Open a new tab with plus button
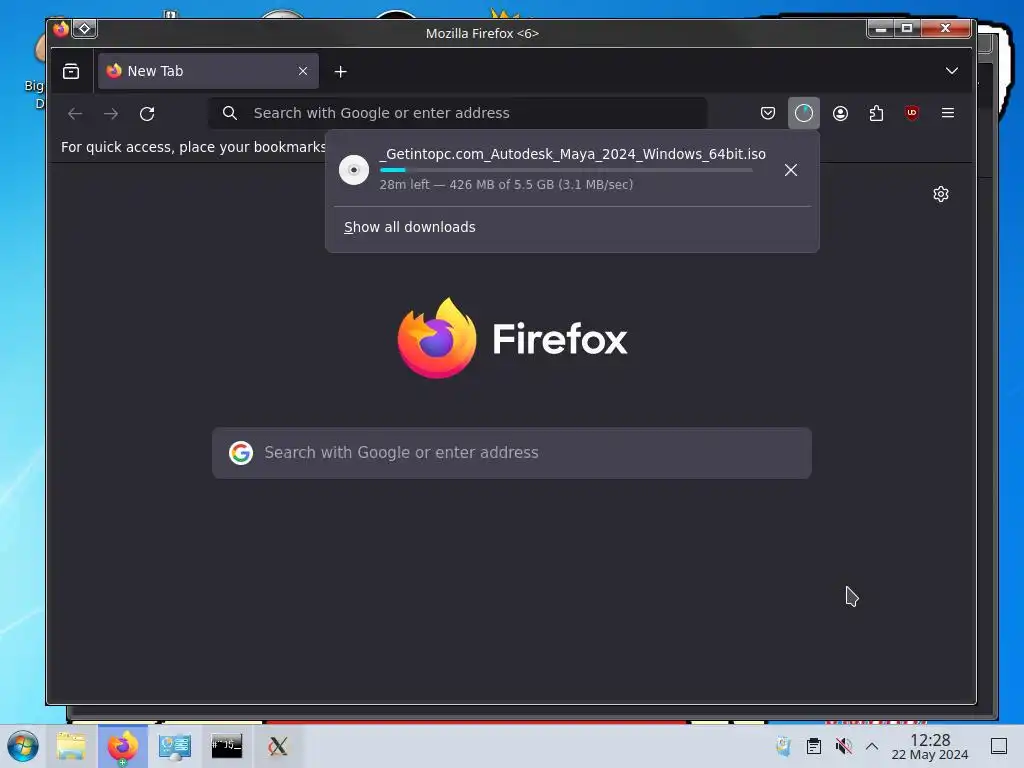1024x768 pixels. (x=340, y=72)
